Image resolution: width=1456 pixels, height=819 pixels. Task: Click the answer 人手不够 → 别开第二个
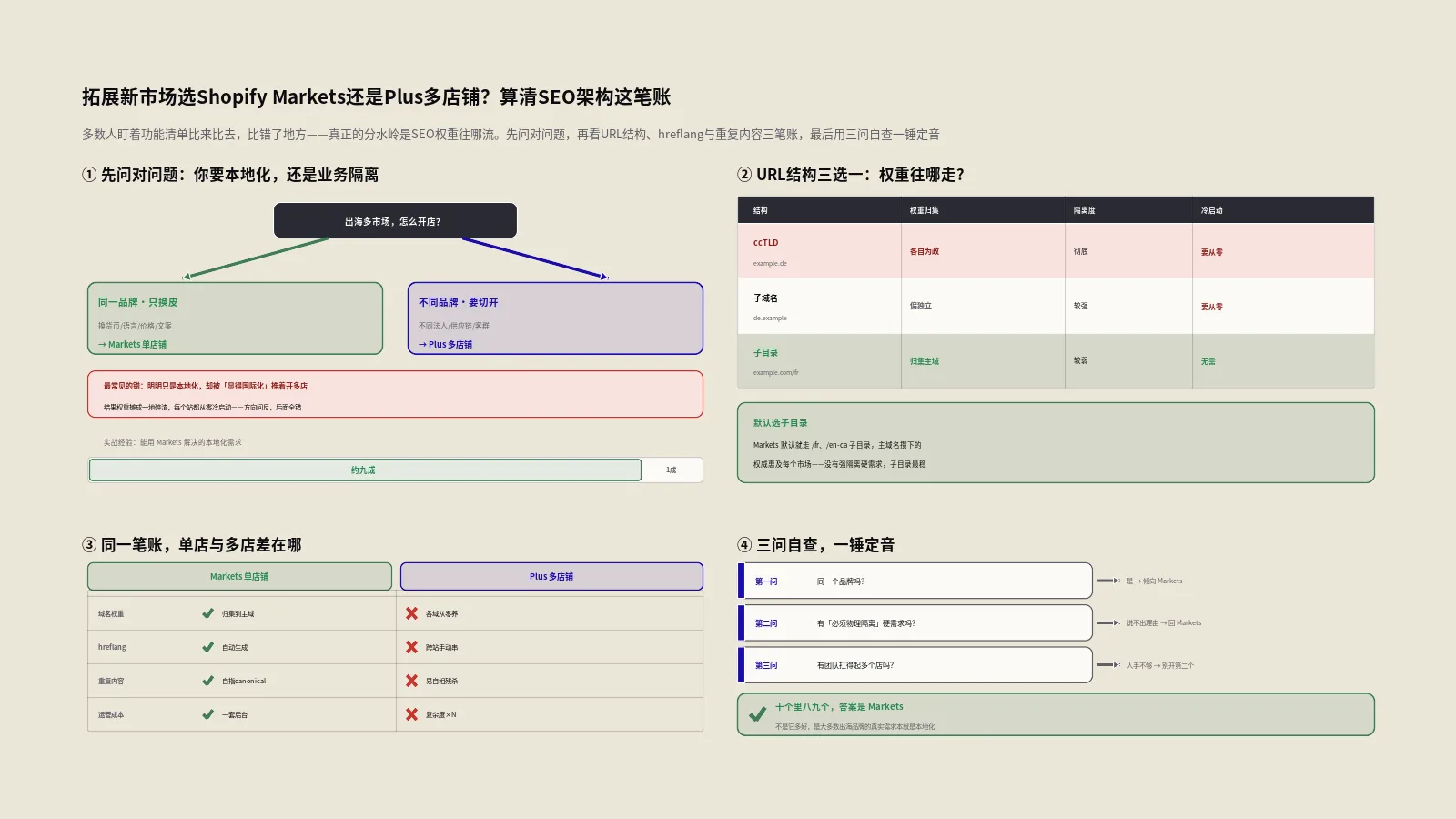[1160, 666]
